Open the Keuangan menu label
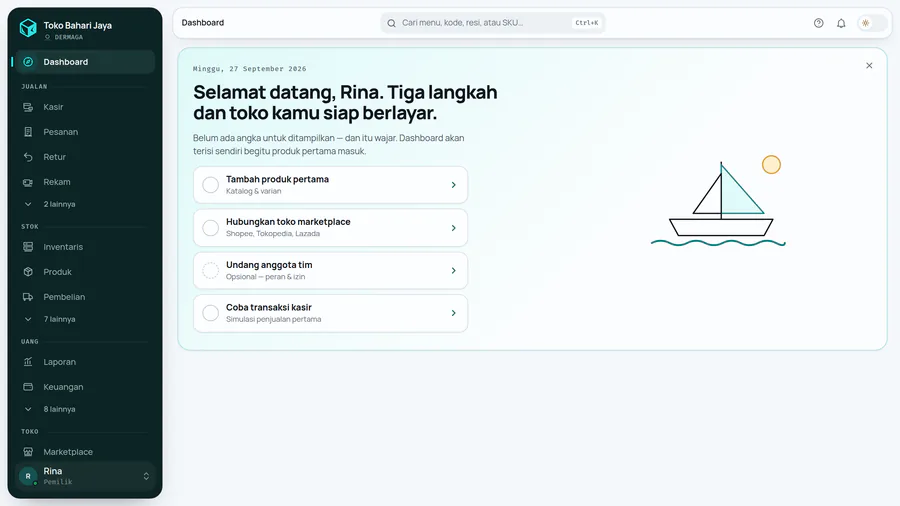Screen dimensions: 900x506 pos(63,387)
